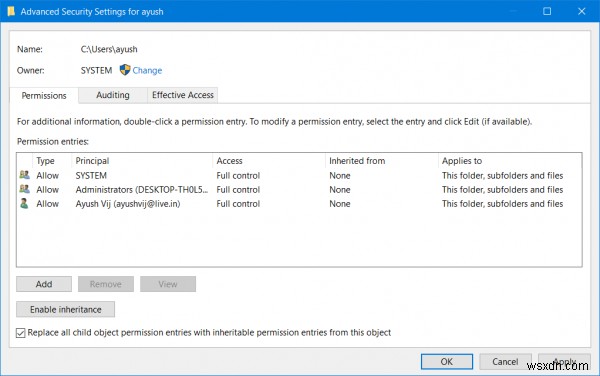This screenshot has width=600, height=376.
Task: Click the Allow type of the Administrators row
Action: point(47,190)
